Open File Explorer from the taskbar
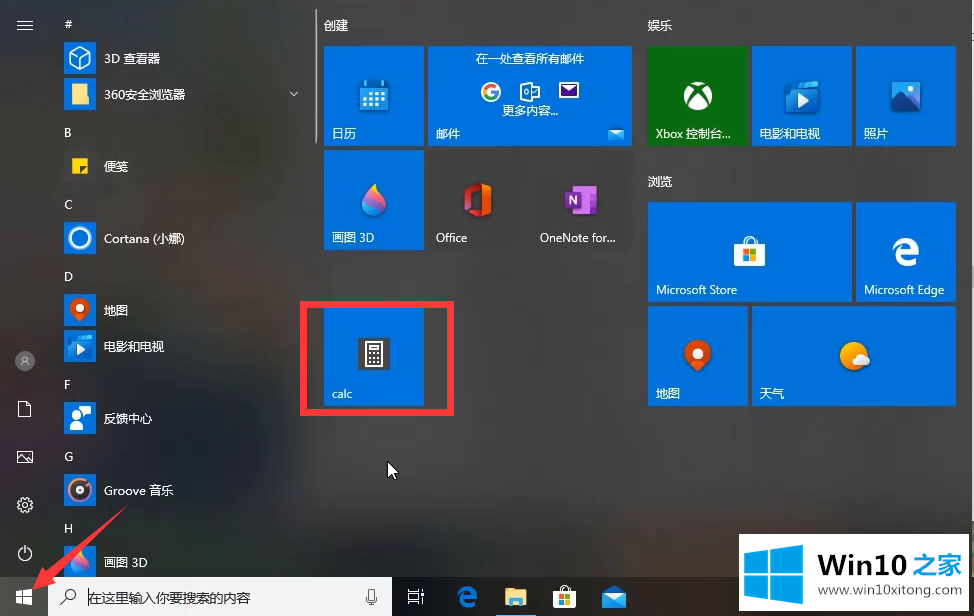Viewport: 974px width, 616px height. [x=516, y=597]
